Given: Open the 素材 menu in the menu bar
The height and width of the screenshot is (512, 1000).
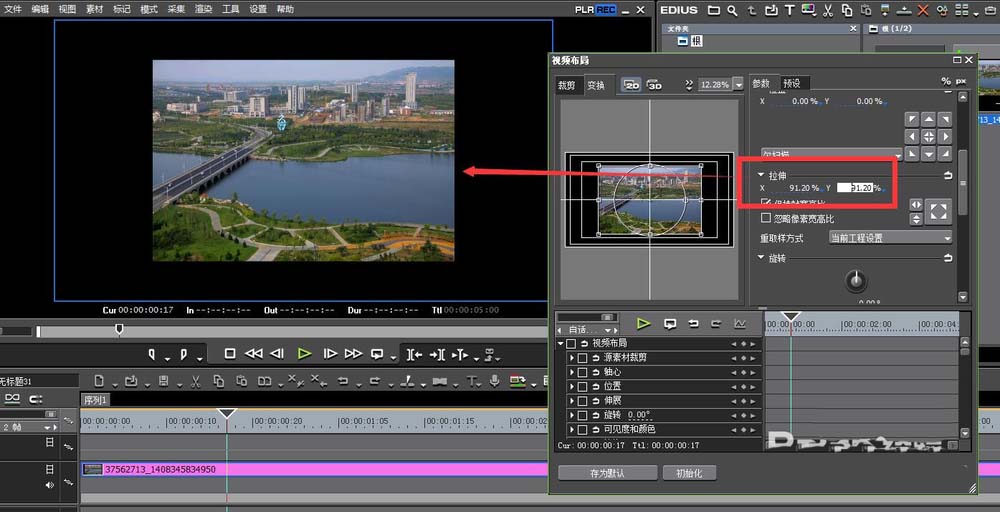Looking at the screenshot, I should 95,9.
